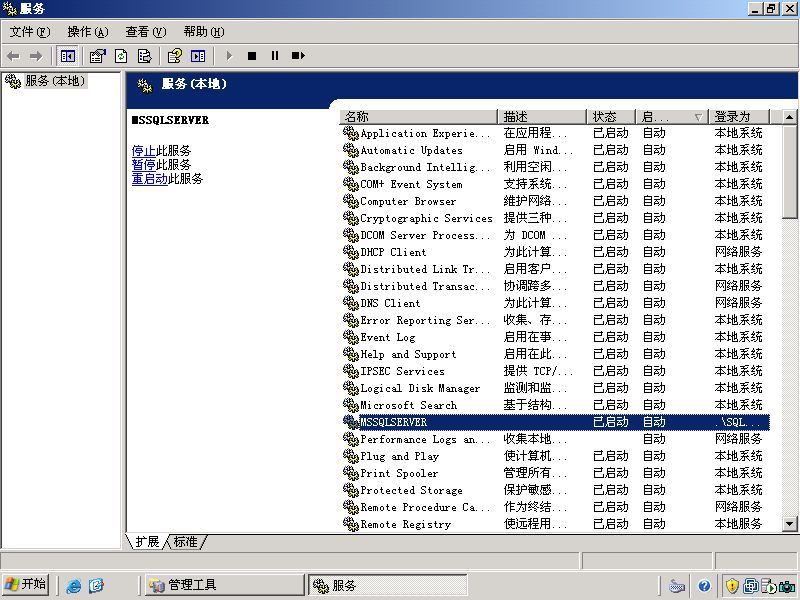The width and height of the screenshot is (800, 600).
Task: Click the Export List toolbar icon
Action: (144, 56)
